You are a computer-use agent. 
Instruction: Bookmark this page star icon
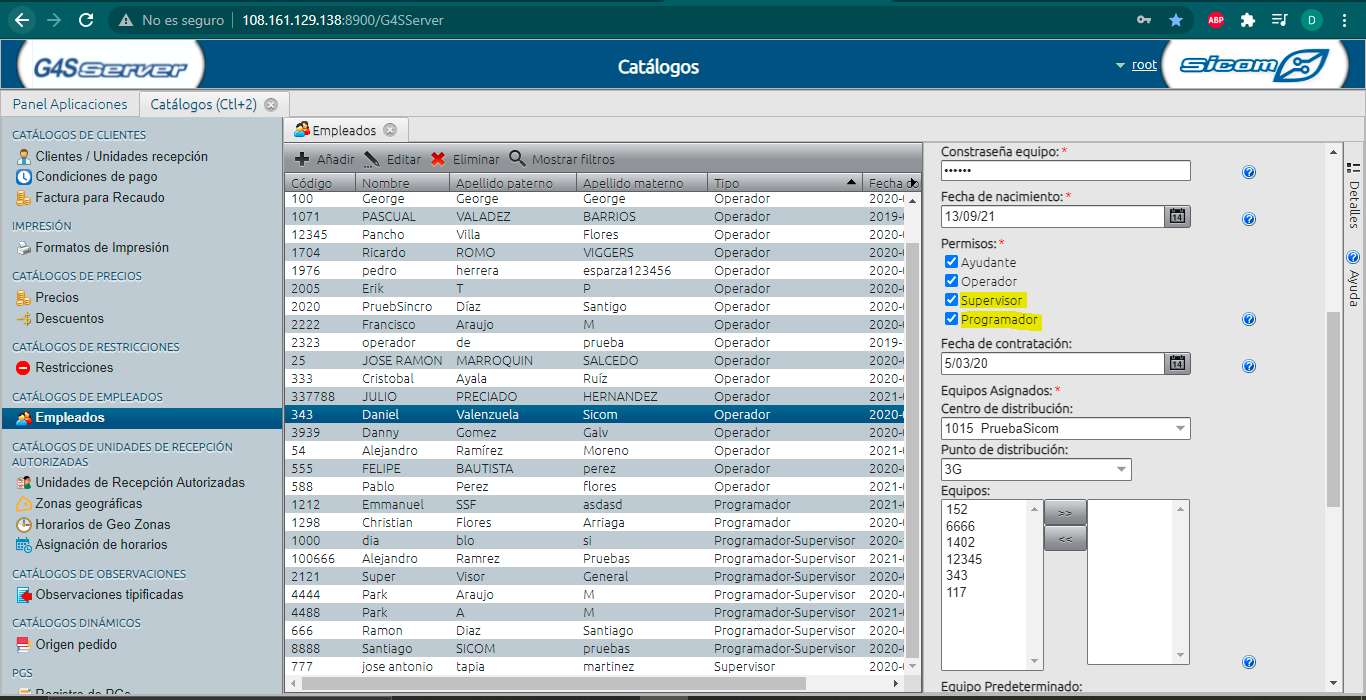tap(1176, 20)
